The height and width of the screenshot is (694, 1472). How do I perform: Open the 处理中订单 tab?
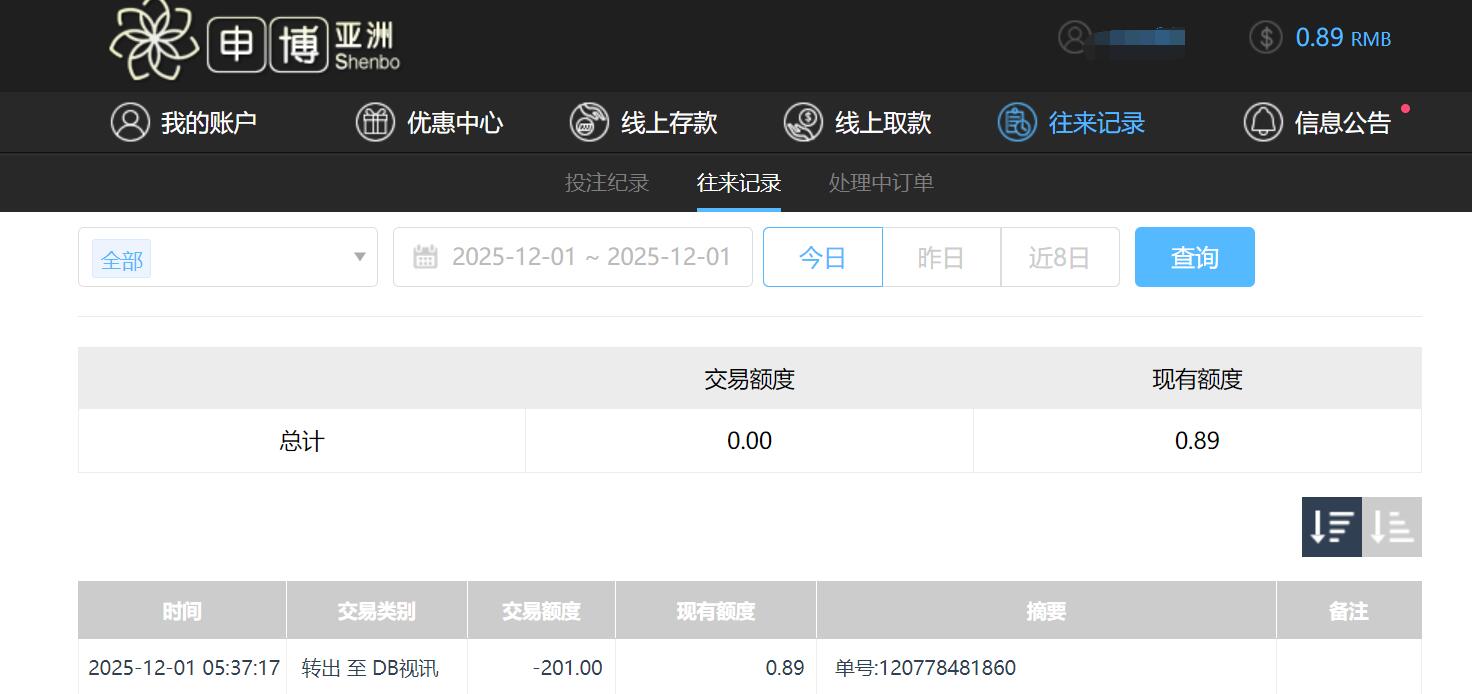tap(879, 183)
